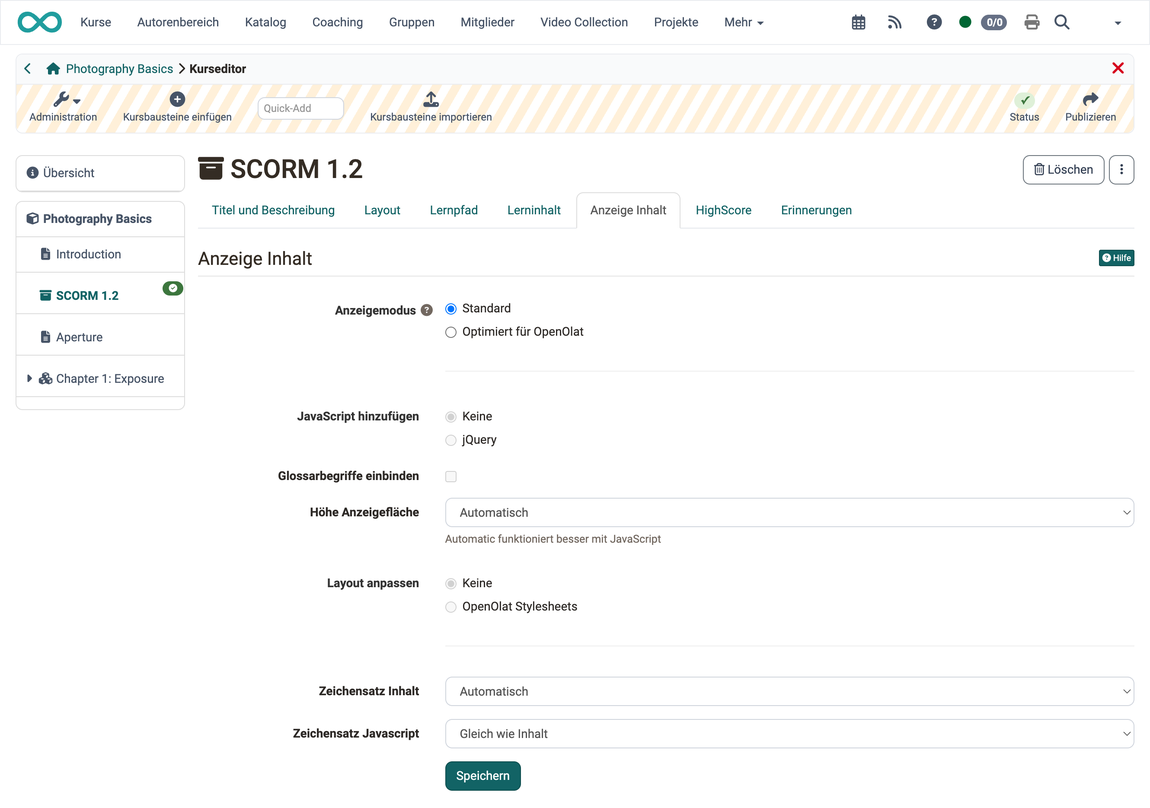This screenshot has width=1150, height=808.
Task: Select the jQuery radio option
Action: tap(451, 440)
